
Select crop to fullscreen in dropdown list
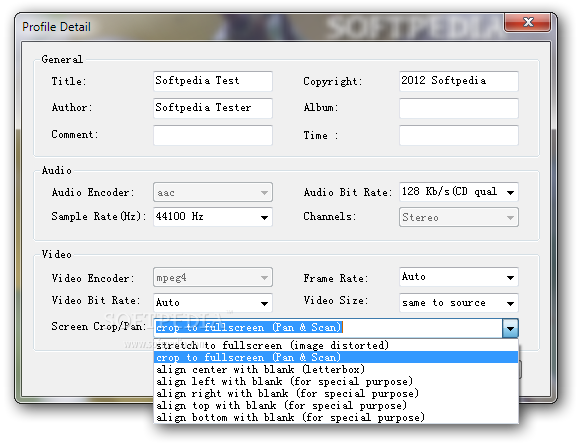[336, 357]
